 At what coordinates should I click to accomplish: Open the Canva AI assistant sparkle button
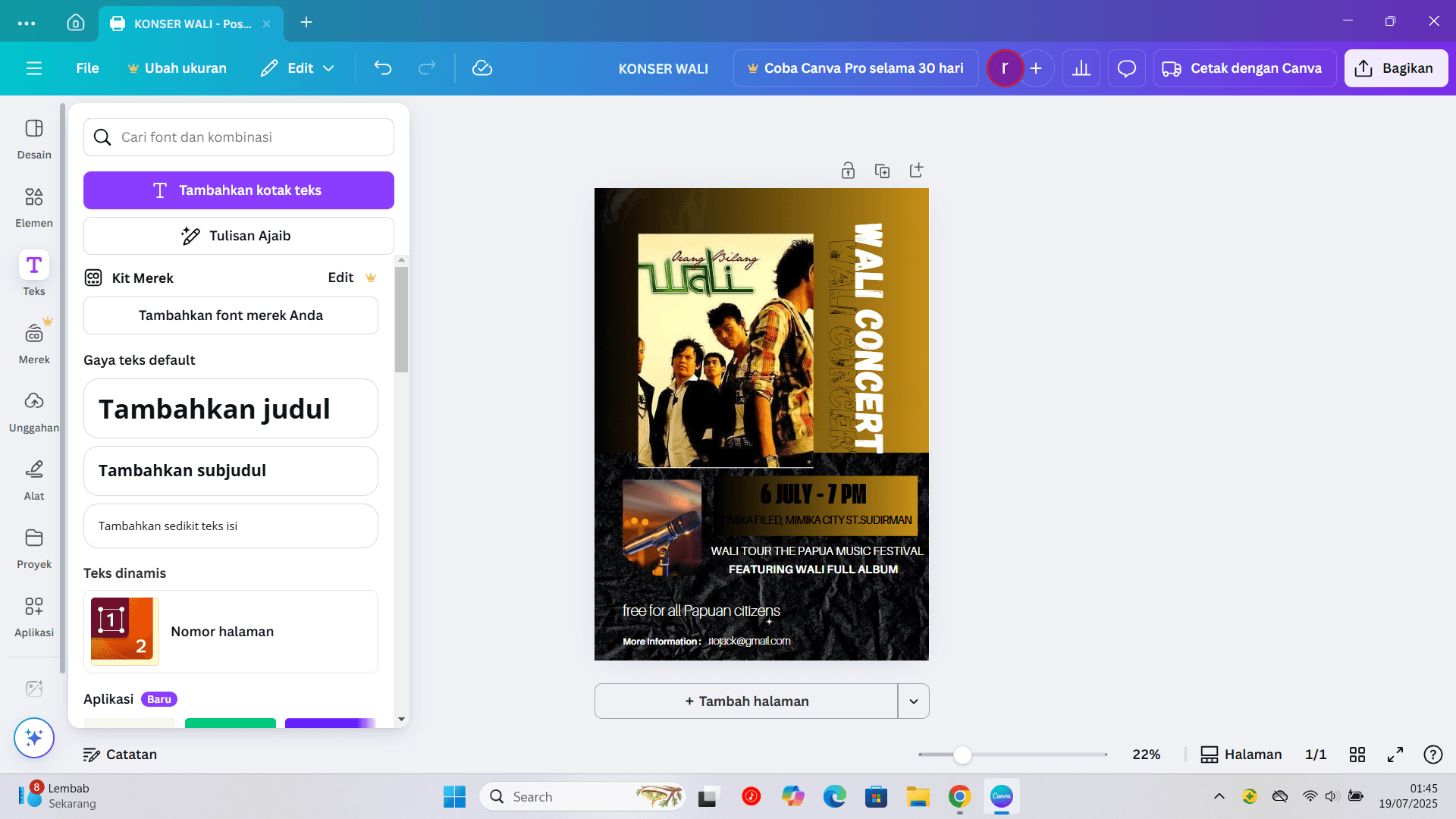[34, 737]
